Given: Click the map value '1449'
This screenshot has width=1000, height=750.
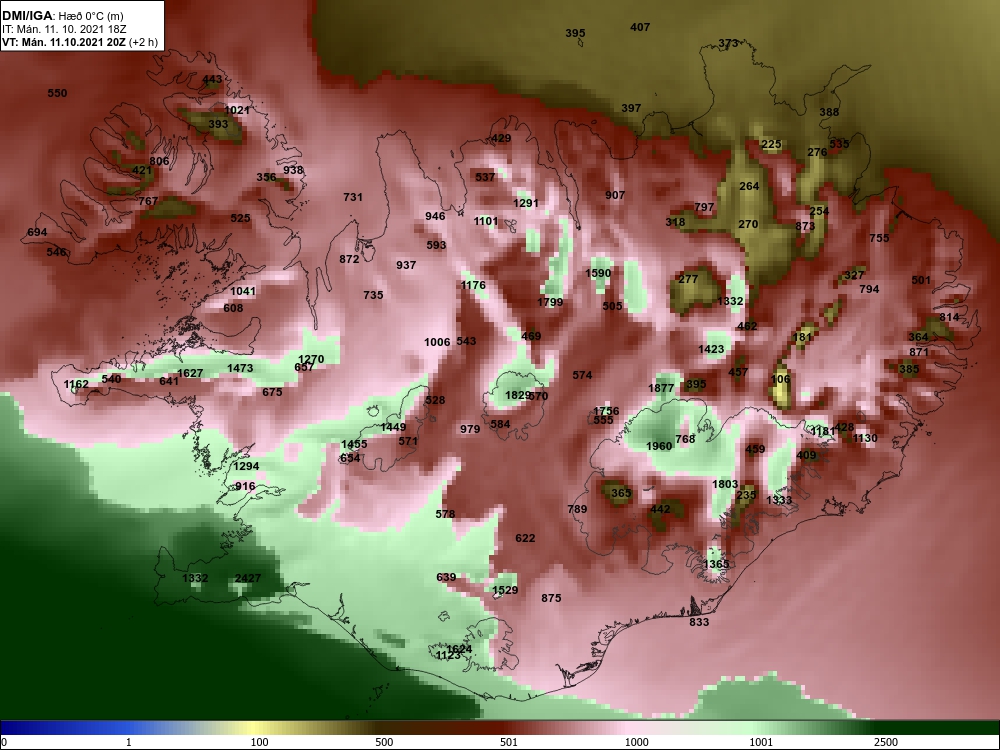Looking at the screenshot, I should (393, 427).
